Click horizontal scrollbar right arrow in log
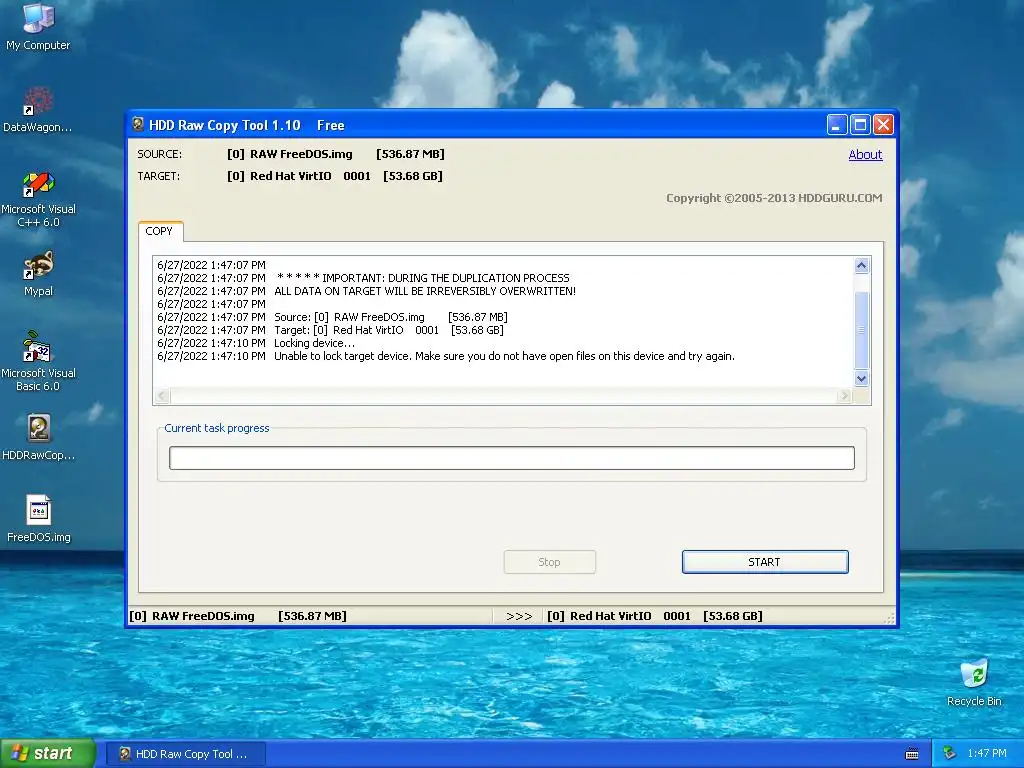 tap(844, 395)
